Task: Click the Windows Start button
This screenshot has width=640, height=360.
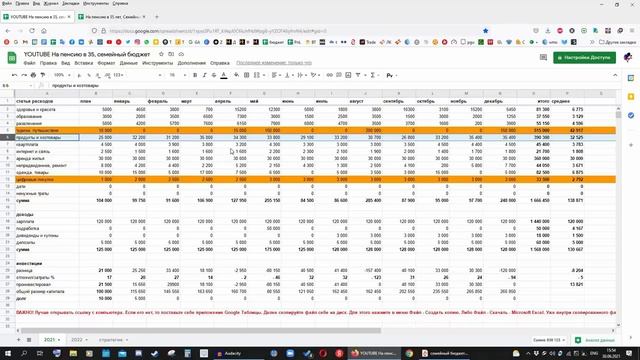Action: click(x=8, y=353)
